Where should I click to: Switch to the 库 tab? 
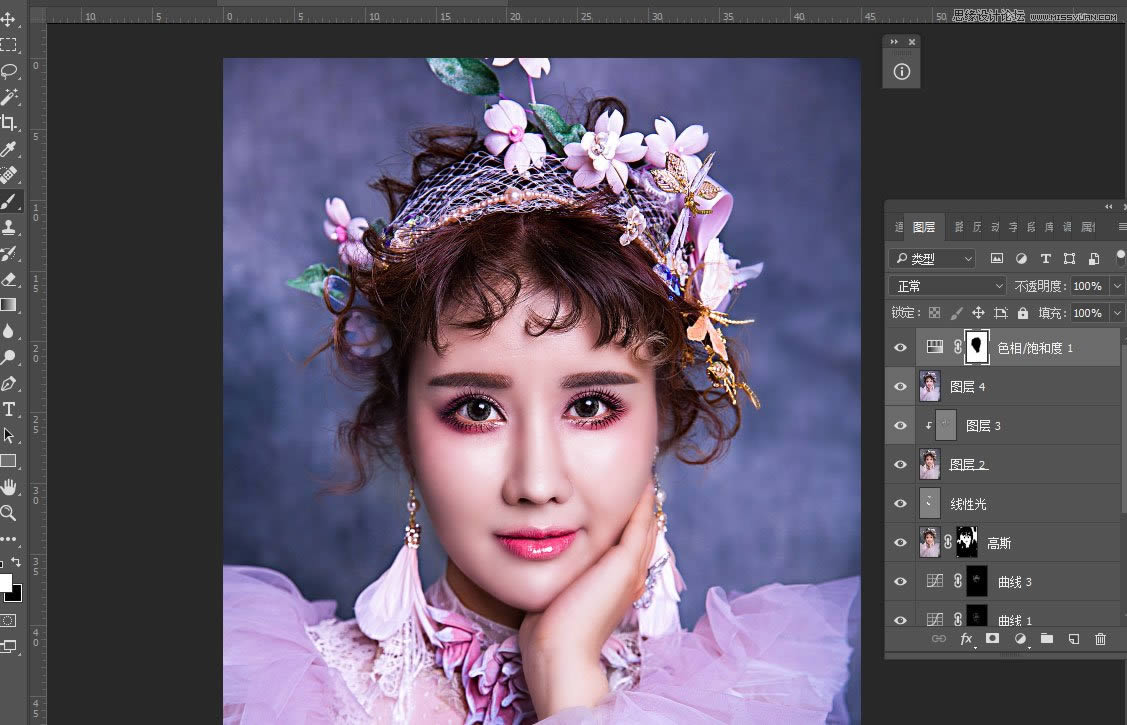1049,227
